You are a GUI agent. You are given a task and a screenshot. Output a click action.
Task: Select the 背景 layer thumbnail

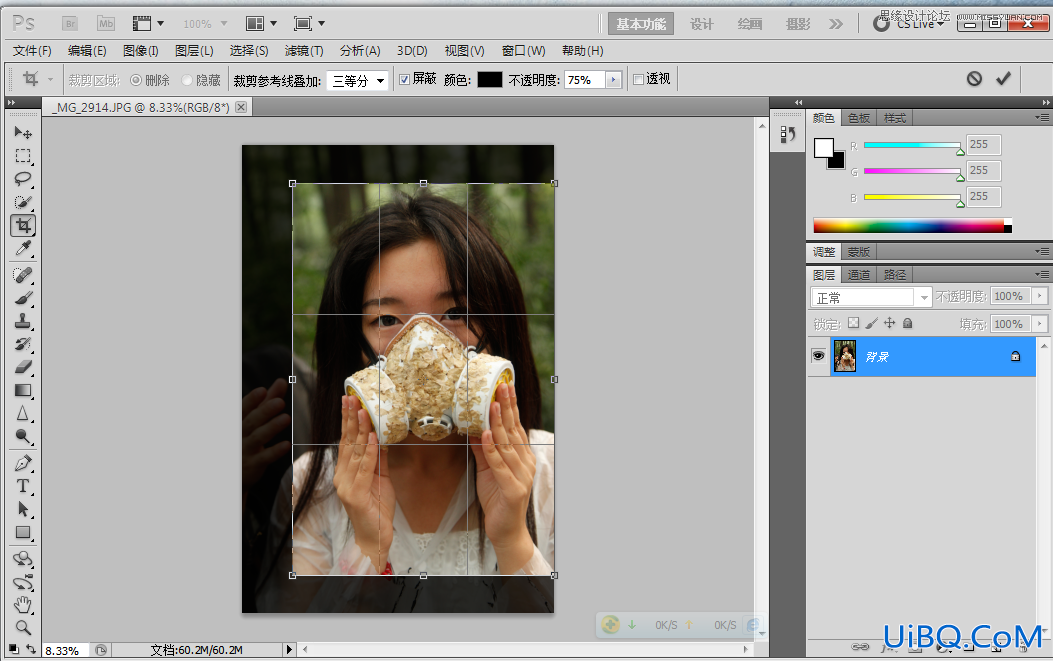click(845, 356)
